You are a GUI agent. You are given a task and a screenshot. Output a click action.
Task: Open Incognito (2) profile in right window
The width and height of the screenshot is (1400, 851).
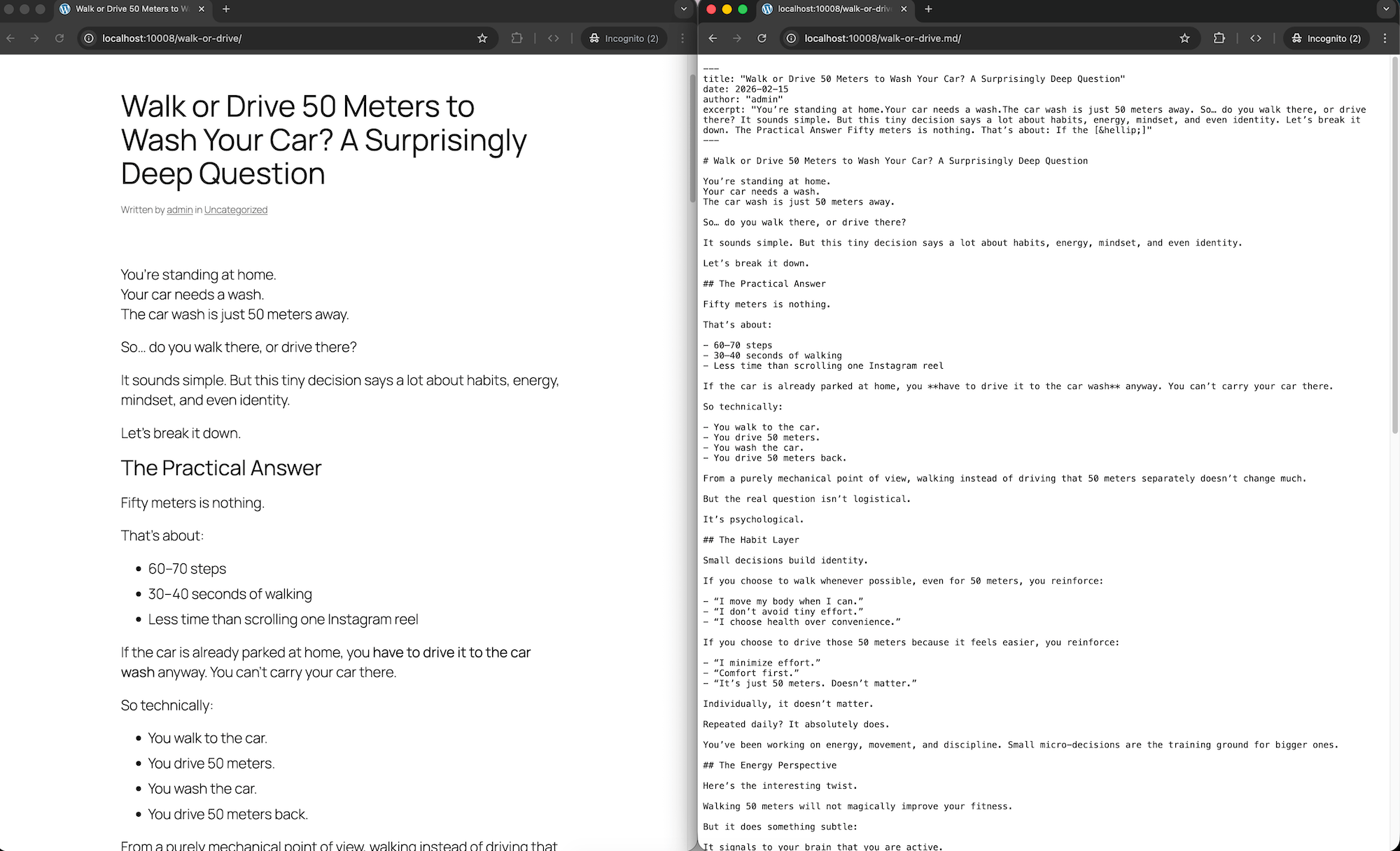click(x=1326, y=38)
